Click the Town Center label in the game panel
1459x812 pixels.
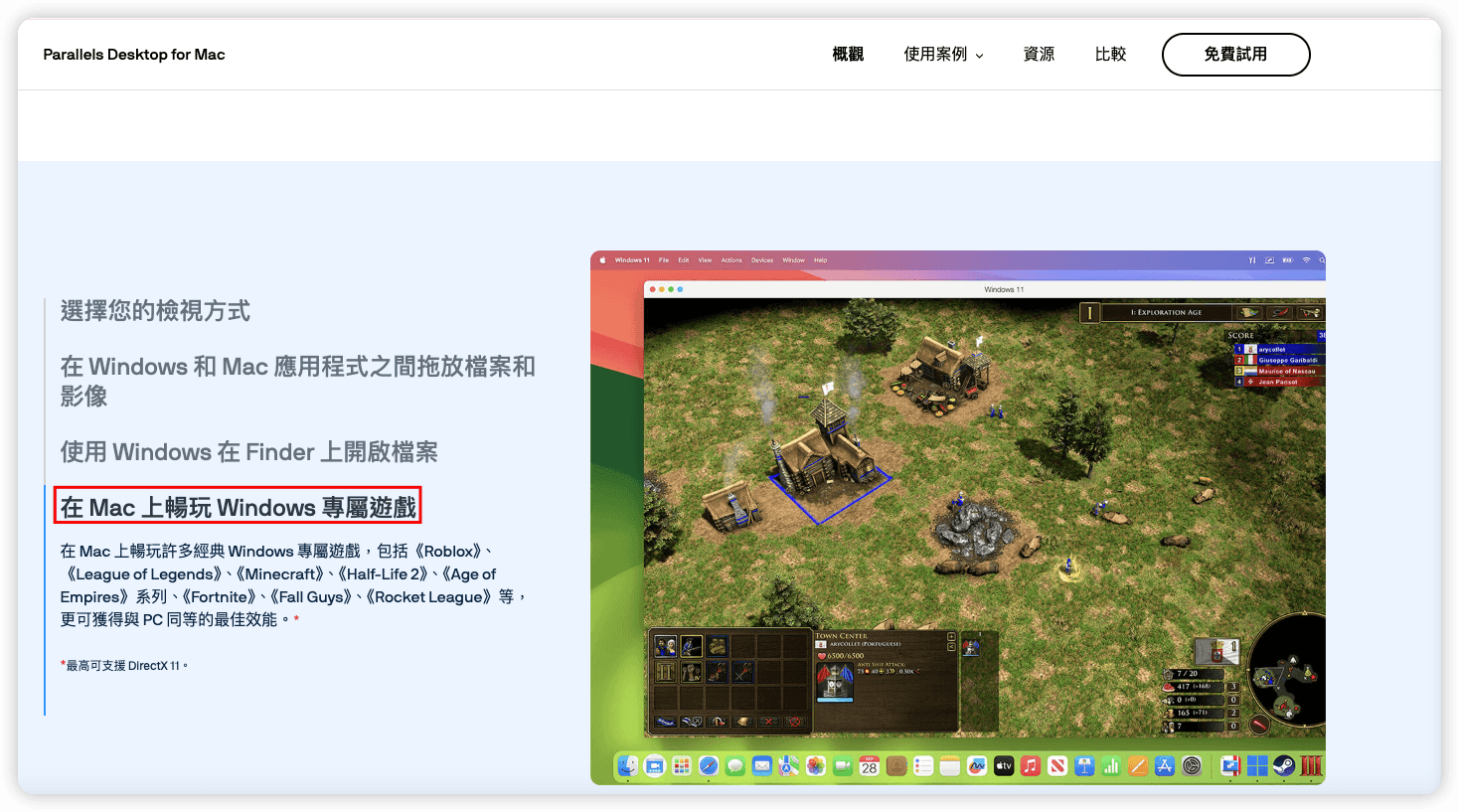pos(842,635)
